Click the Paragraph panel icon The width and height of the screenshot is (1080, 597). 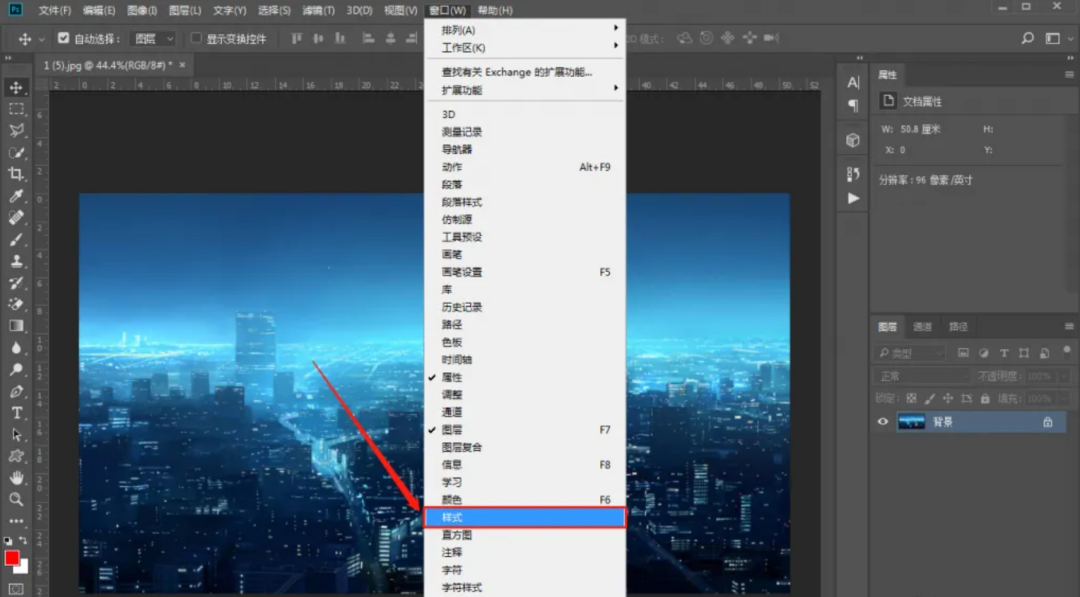pyautogui.click(x=852, y=103)
